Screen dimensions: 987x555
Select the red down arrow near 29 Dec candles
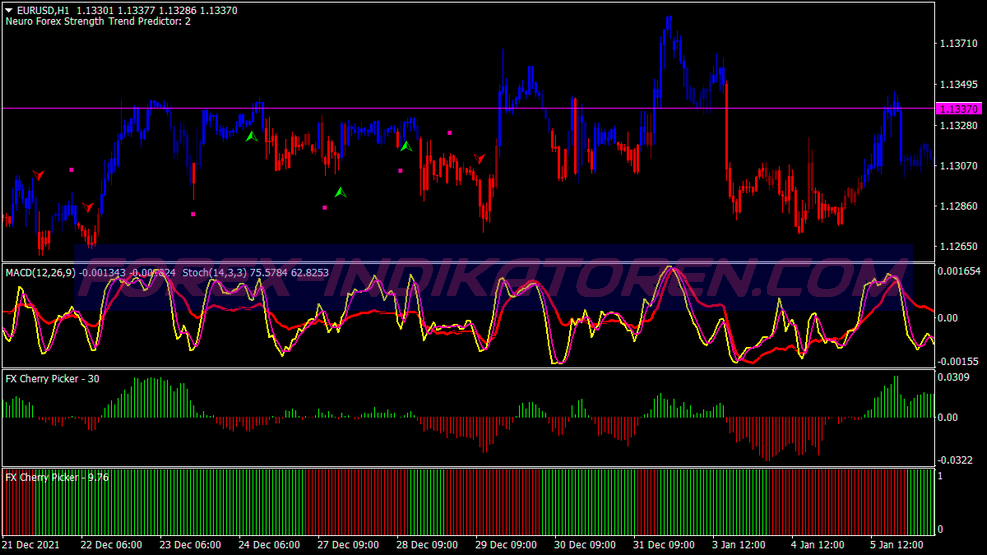click(479, 159)
